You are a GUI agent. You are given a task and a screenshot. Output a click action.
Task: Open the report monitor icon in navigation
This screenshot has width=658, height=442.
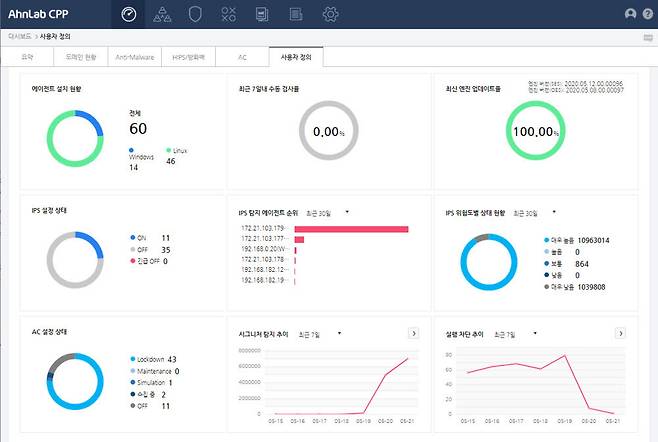coord(262,14)
